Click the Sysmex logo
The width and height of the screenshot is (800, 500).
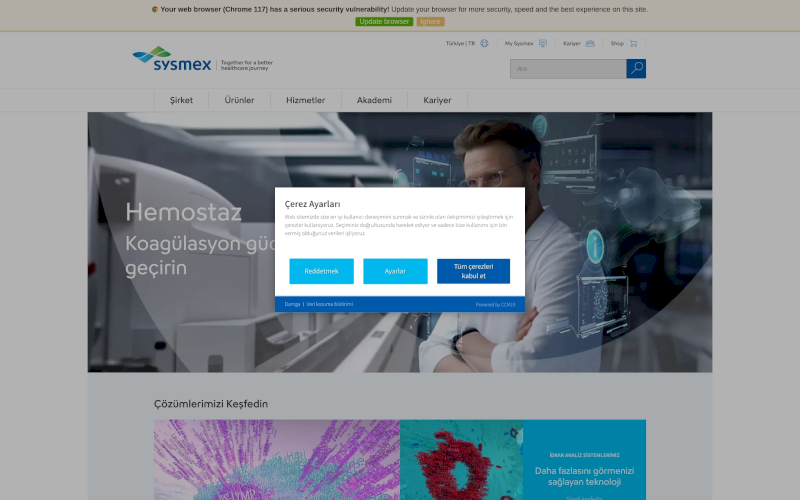tap(172, 60)
